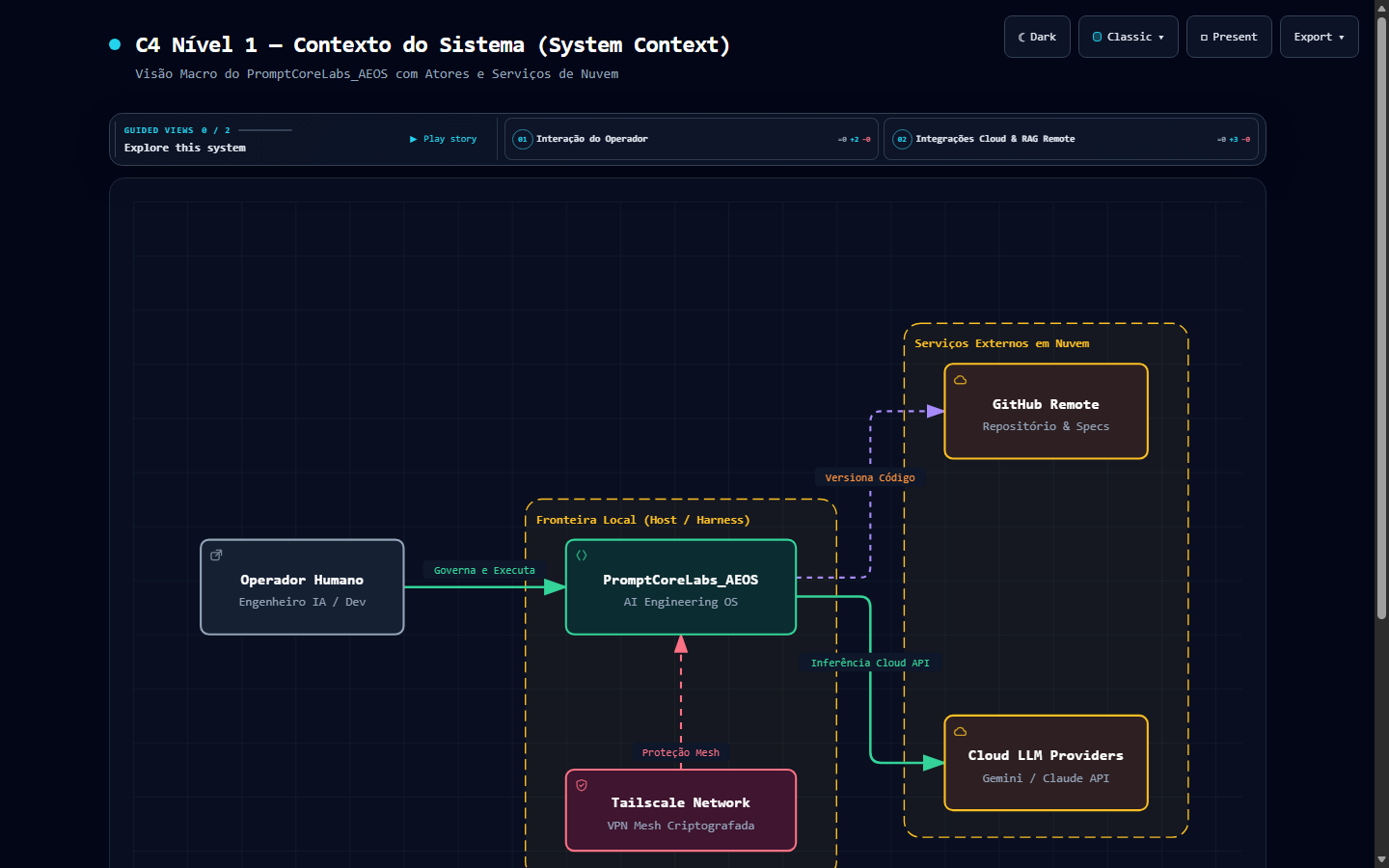Viewport: 1389px width, 868px height.
Task: Click the 'AI Engineering OS' subtitle text
Action: (x=681, y=602)
